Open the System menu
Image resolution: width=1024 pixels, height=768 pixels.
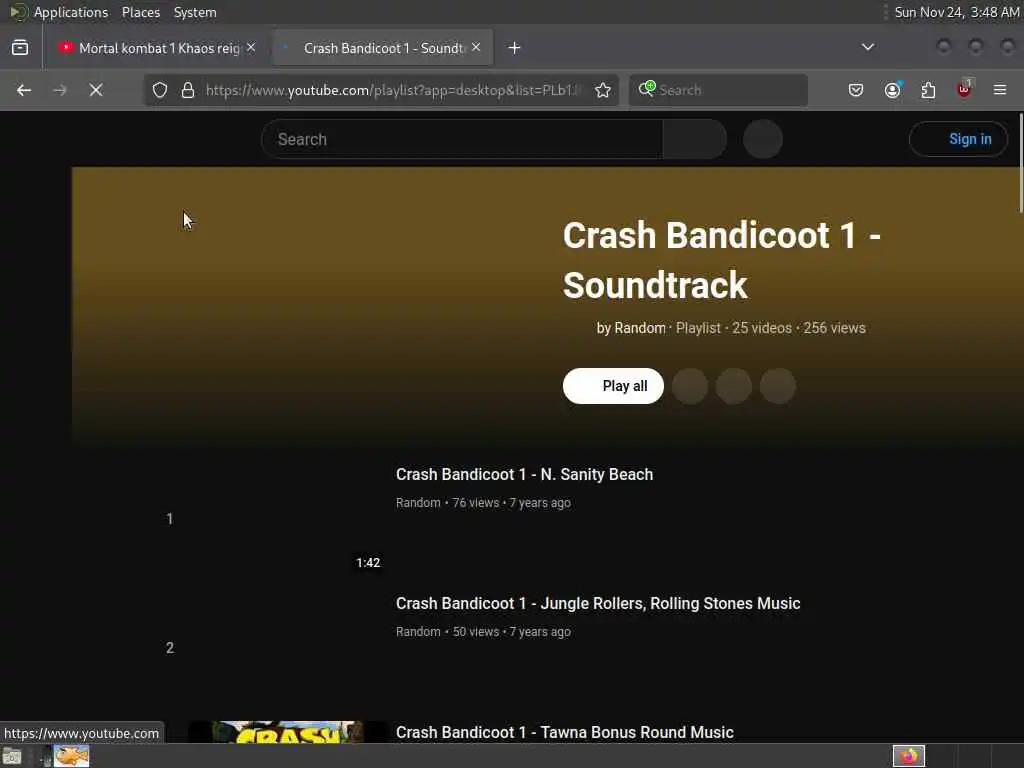pyautogui.click(x=195, y=12)
